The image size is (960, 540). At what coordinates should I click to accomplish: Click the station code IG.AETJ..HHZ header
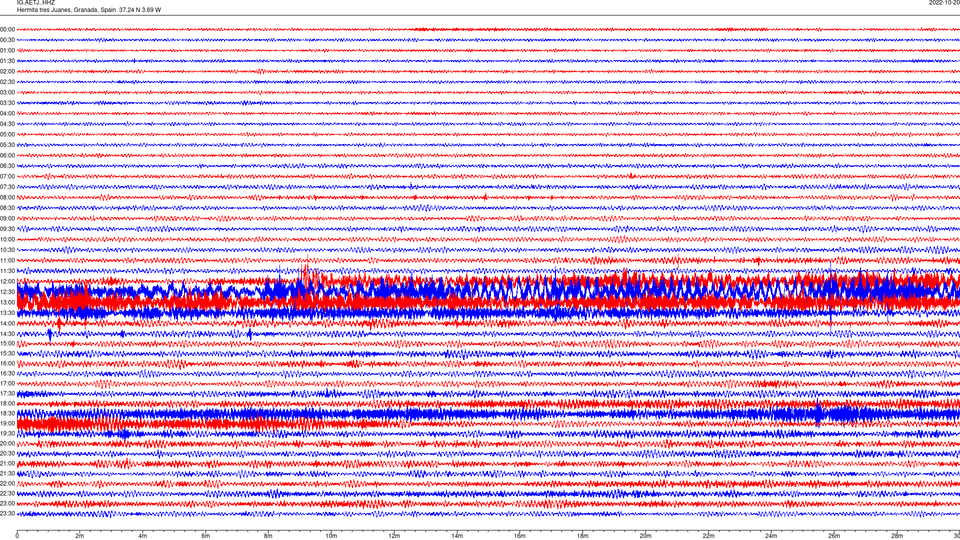pyautogui.click(x=36, y=2)
